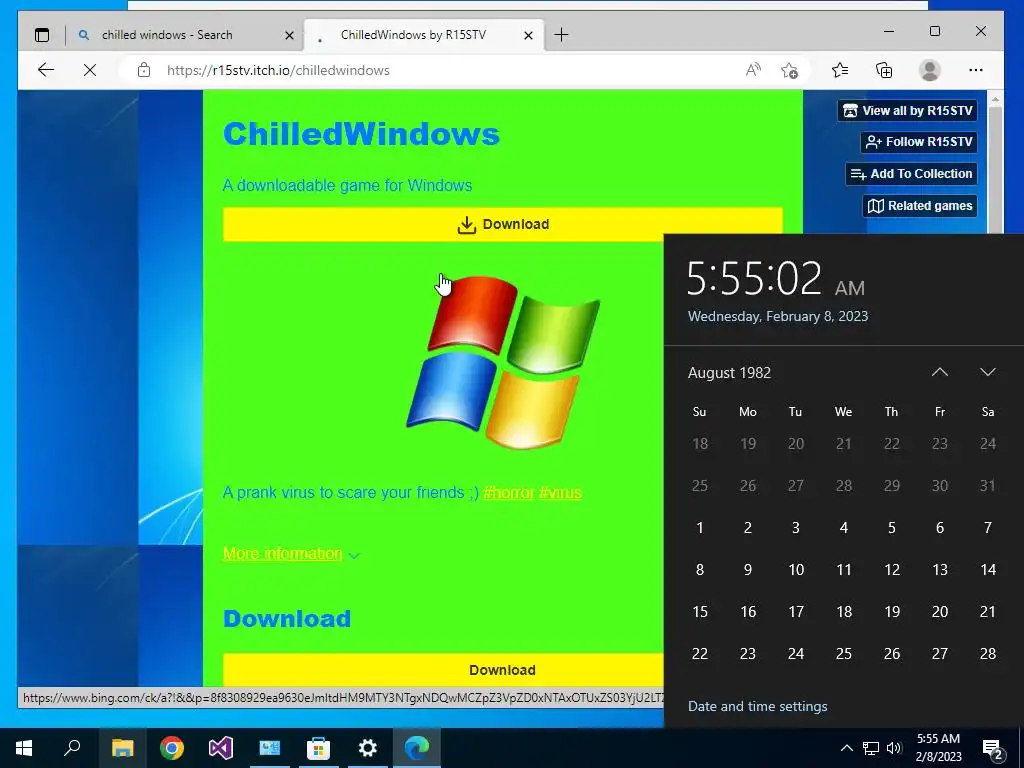
Task: Click the bottom yellow Download button
Action: (443, 670)
